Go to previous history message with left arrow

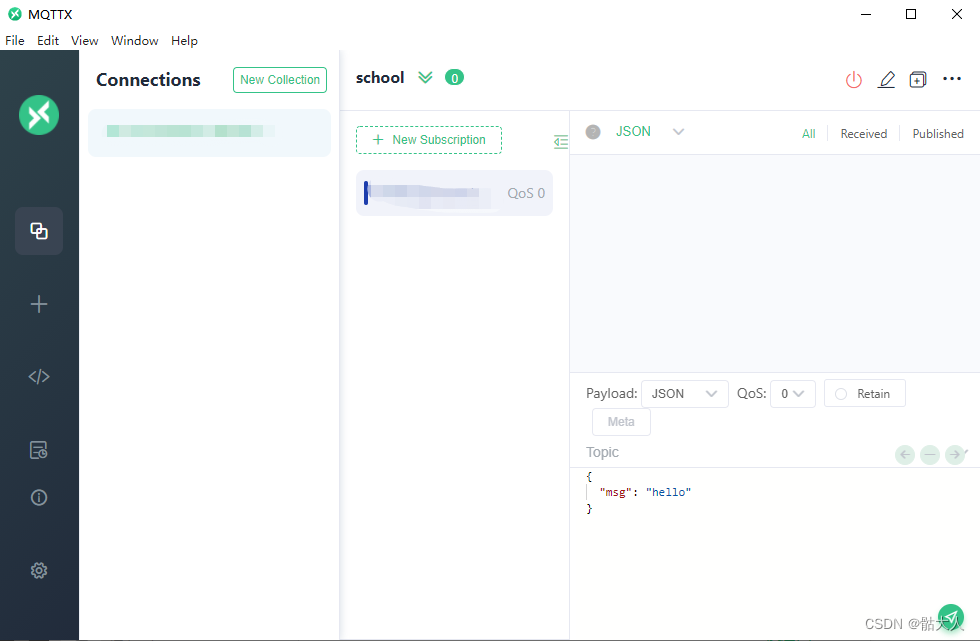(905, 455)
